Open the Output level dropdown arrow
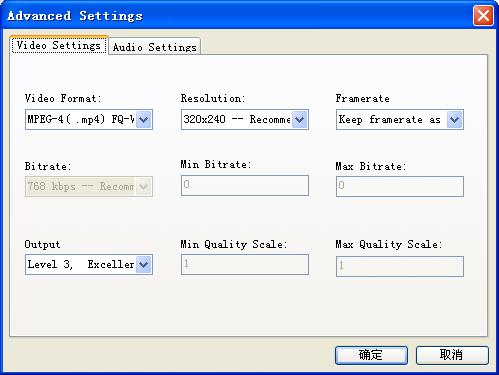 click(144, 265)
